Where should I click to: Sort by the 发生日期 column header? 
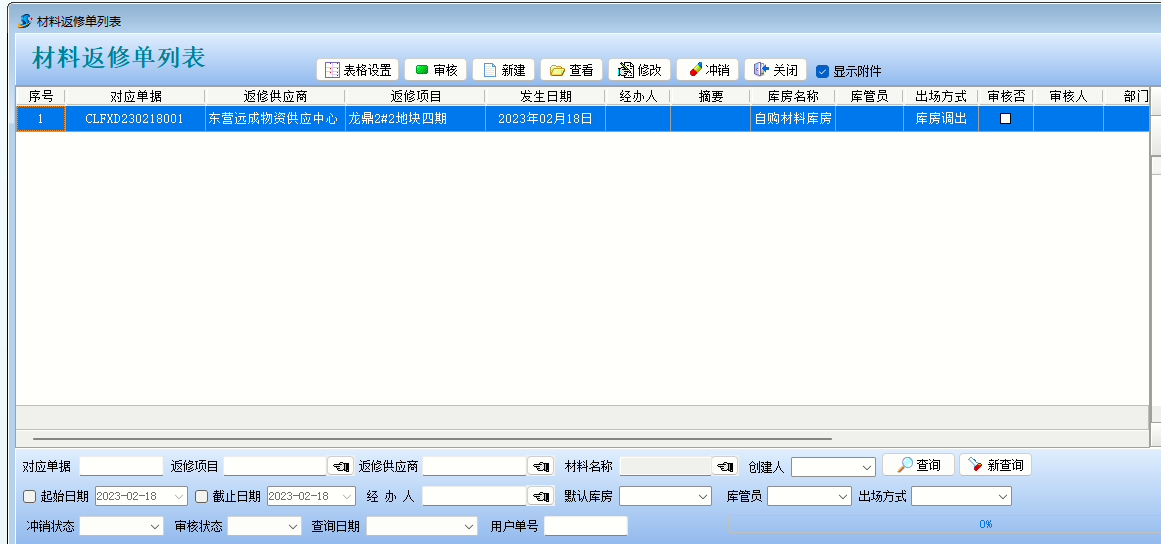pos(545,96)
